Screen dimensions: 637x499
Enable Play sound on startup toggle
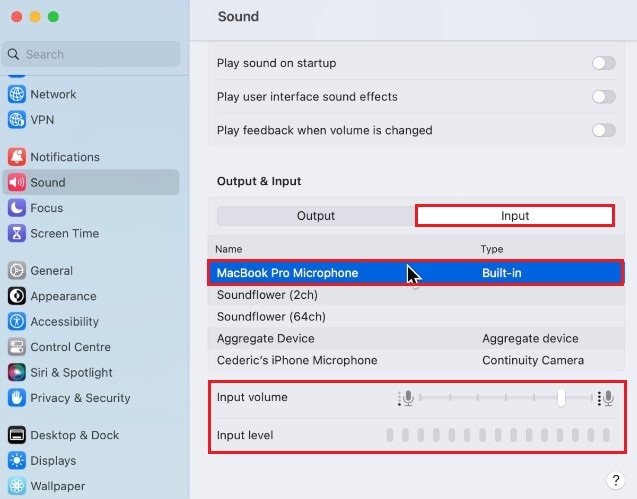tap(603, 63)
